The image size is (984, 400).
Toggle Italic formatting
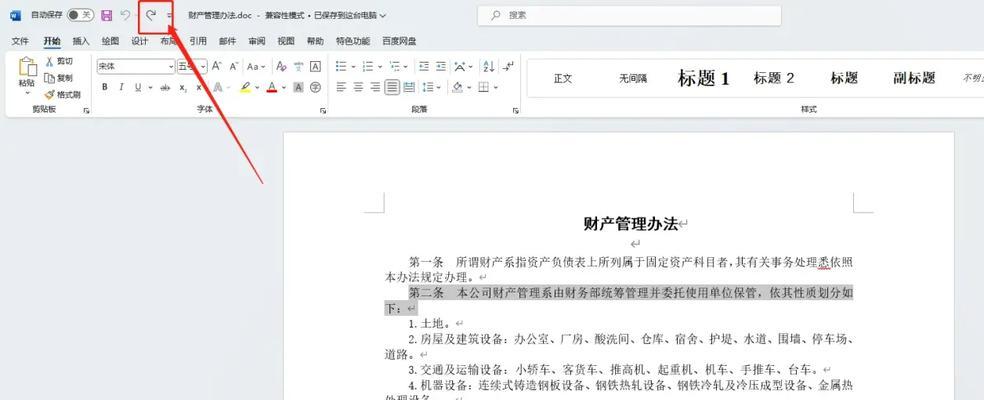(x=121, y=87)
